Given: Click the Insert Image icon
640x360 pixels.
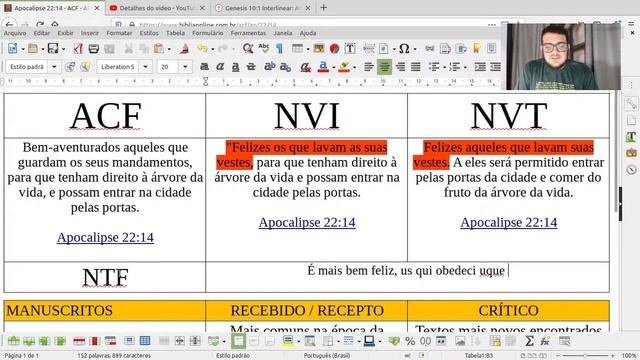Looking at the screenshot, I should coord(319,48).
